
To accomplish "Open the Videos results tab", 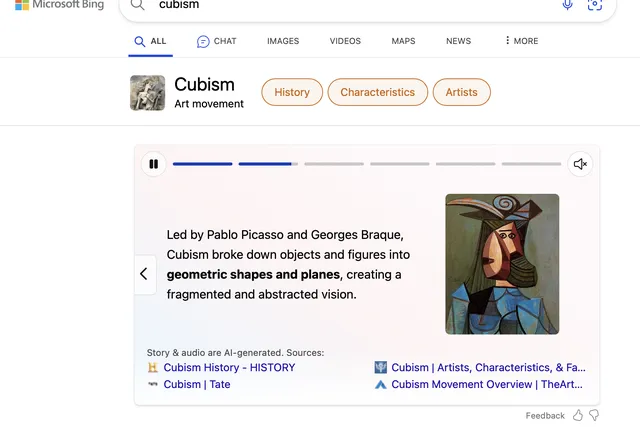I will 345,41.
